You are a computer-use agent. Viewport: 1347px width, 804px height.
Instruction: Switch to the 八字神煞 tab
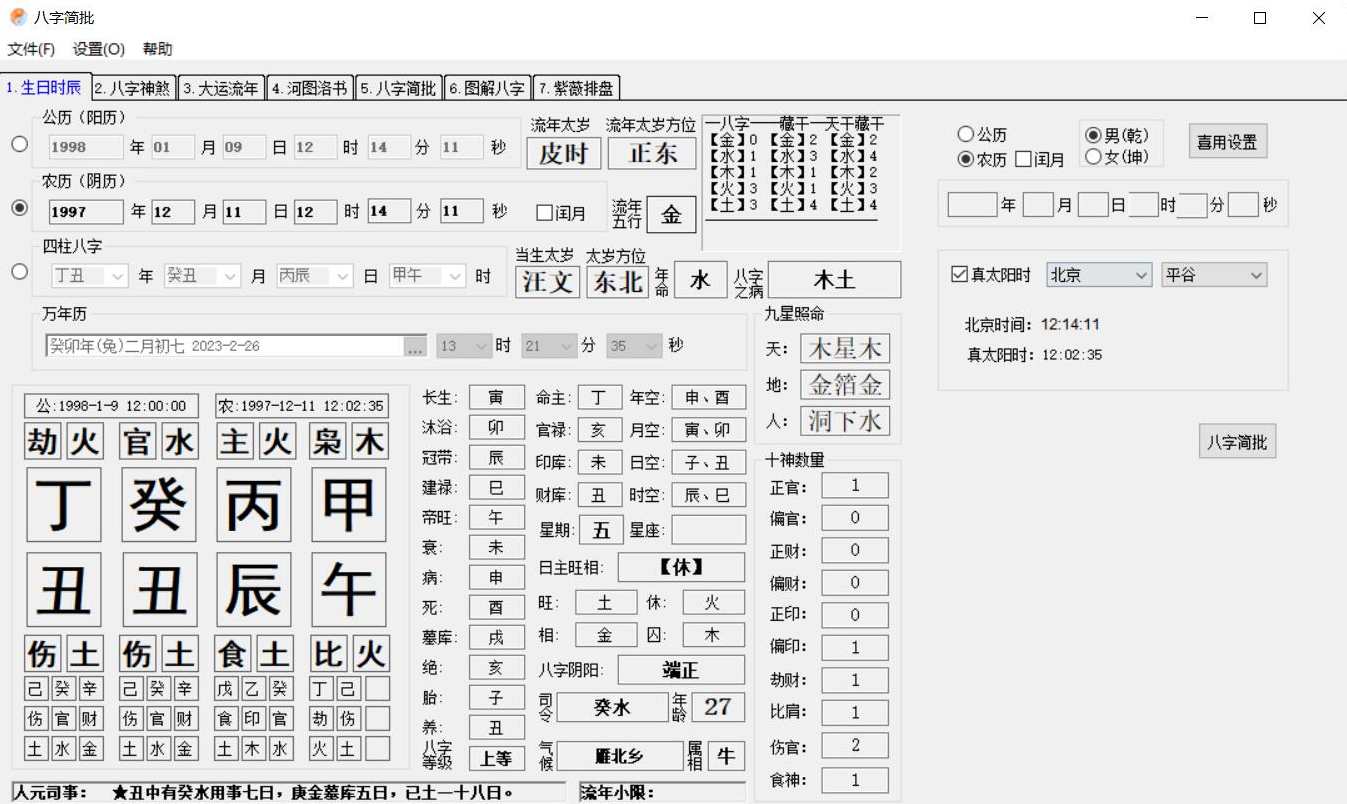pyautogui.click(x=133, y=86)
